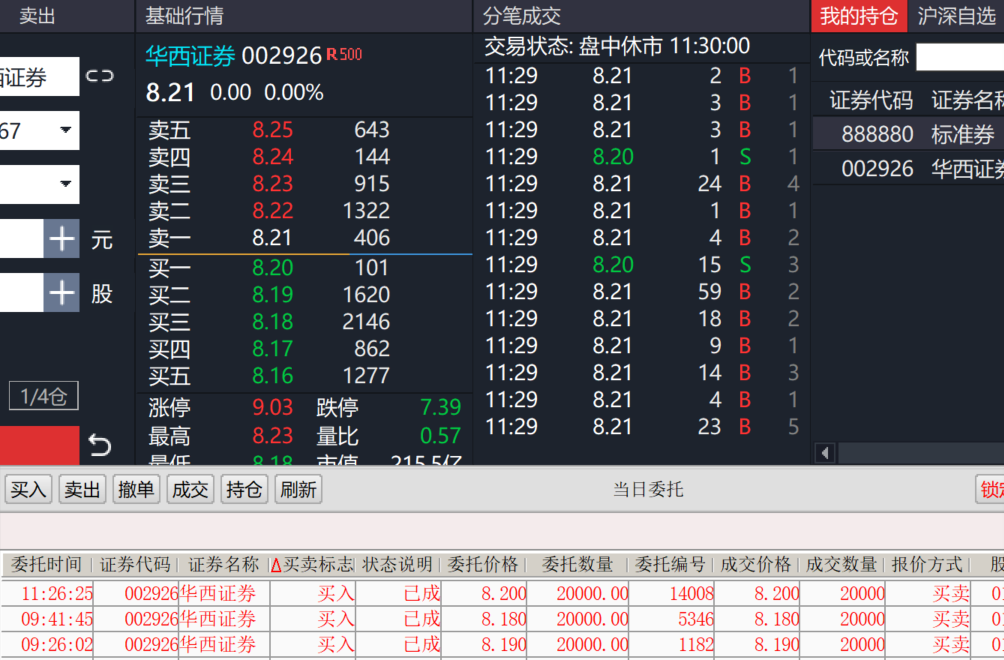Image resolution: width=1004 pixels, height=660 pixels.
Task: Click the 持仓 toolbar button
Action: 244,490
